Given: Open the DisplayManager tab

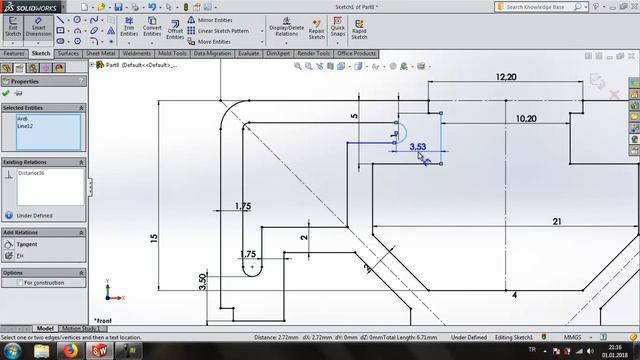Looking at the screenshot, I should pos(59,68).
